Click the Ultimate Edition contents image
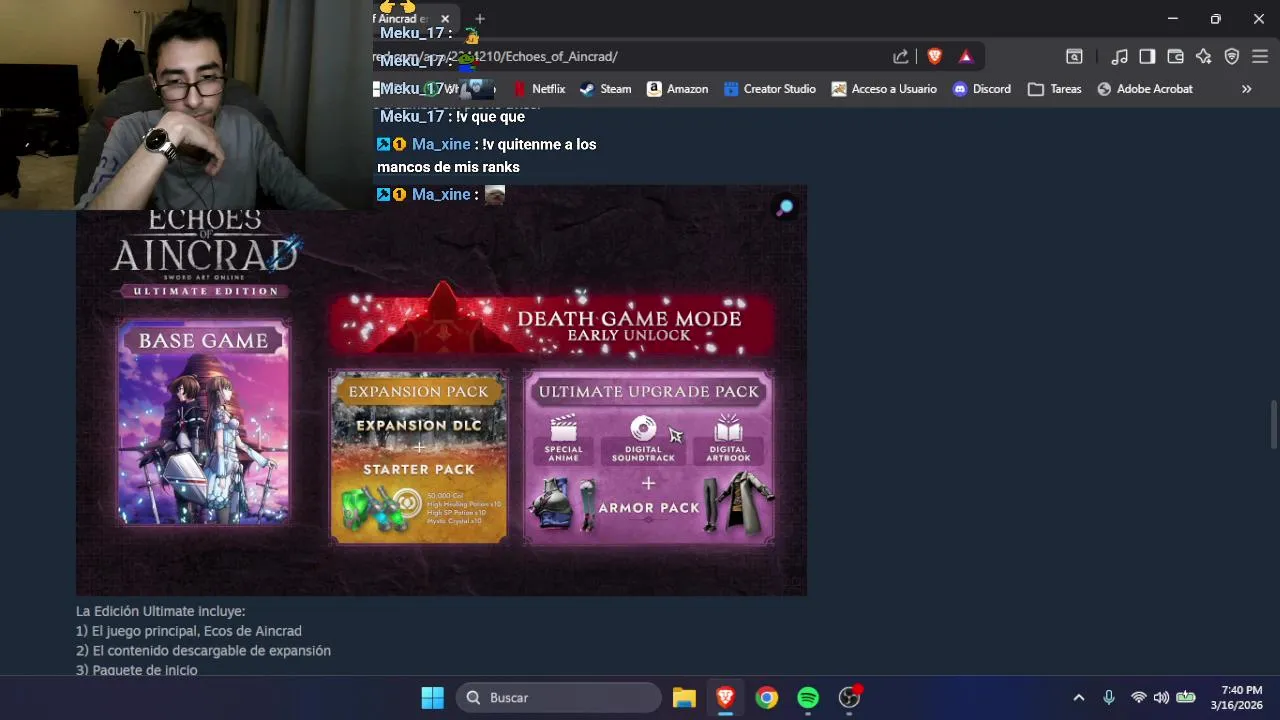The height and width of the screenshot is (720, 1280). [441, 390]
